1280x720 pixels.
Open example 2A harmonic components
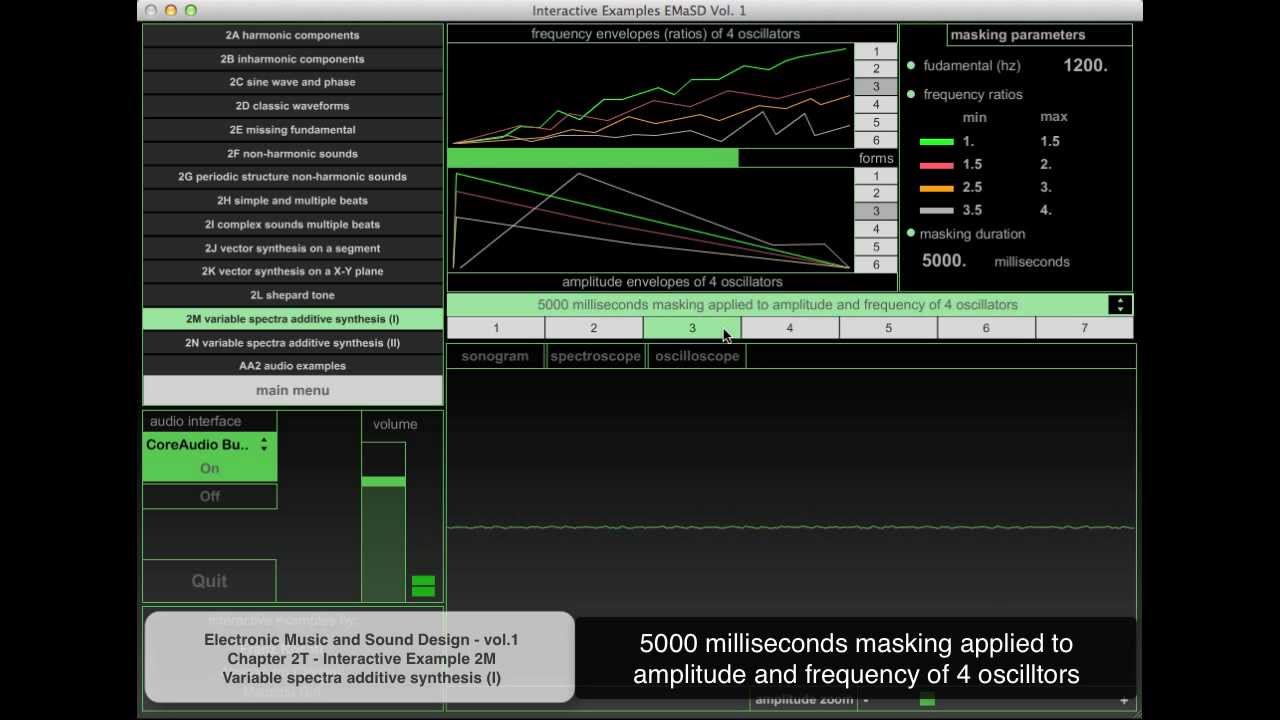point(292,35)
